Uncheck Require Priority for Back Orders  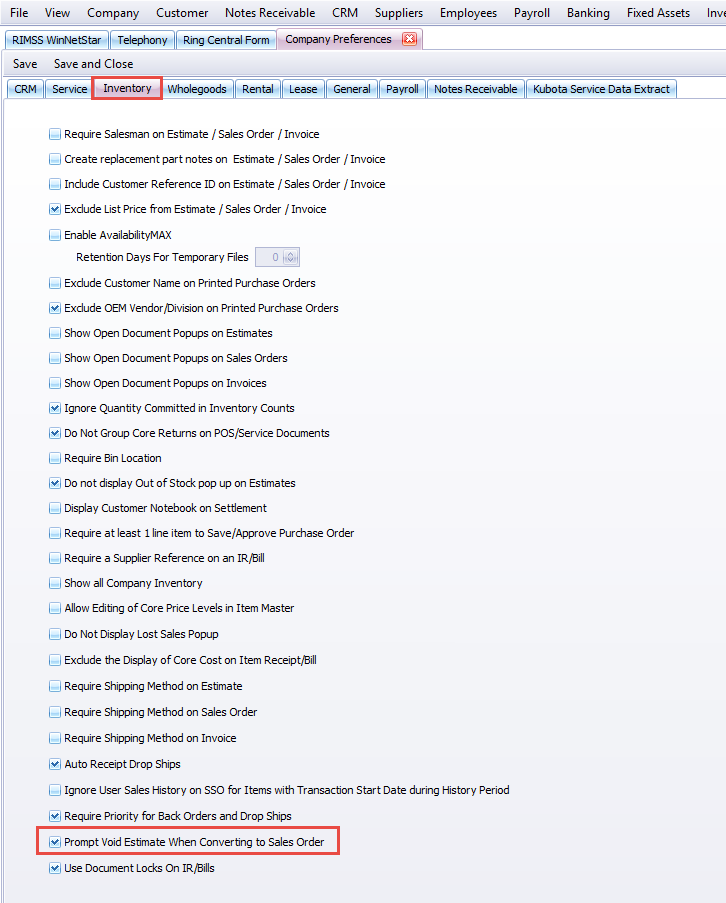pos(55,816)
